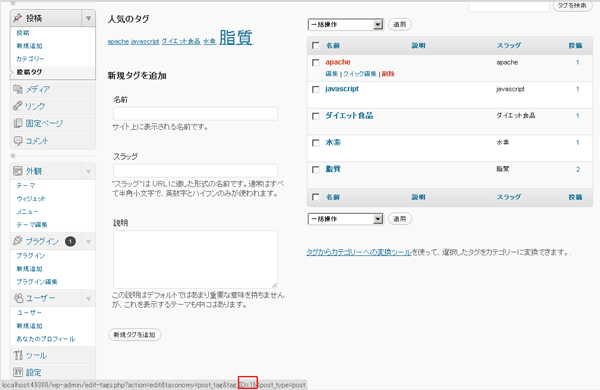Check the 水素 tag checkbox
This screenshot has width=600, height=390.
pyautogui.click(x=316, y=143)
